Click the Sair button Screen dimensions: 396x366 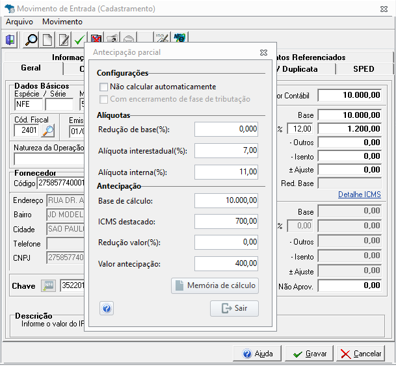point(234,308)
